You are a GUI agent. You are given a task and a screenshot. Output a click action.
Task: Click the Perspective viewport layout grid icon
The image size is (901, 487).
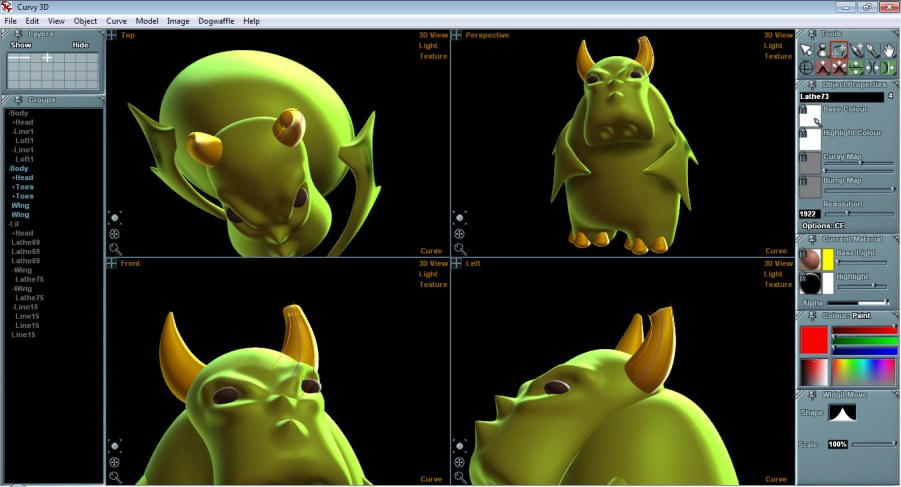click(x=456, y=35)
